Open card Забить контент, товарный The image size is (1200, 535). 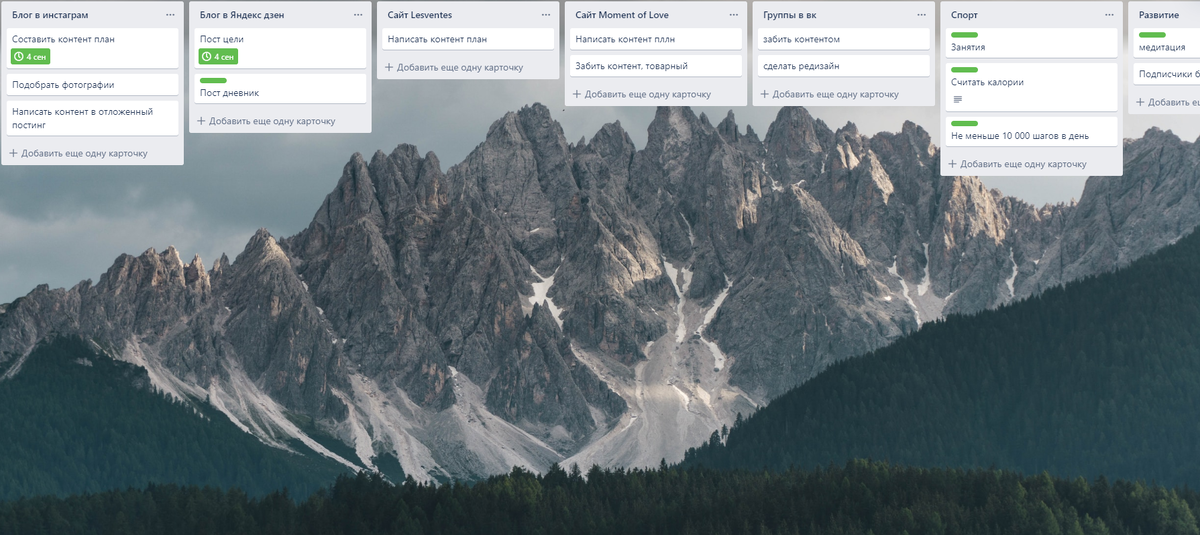[656, 66]
